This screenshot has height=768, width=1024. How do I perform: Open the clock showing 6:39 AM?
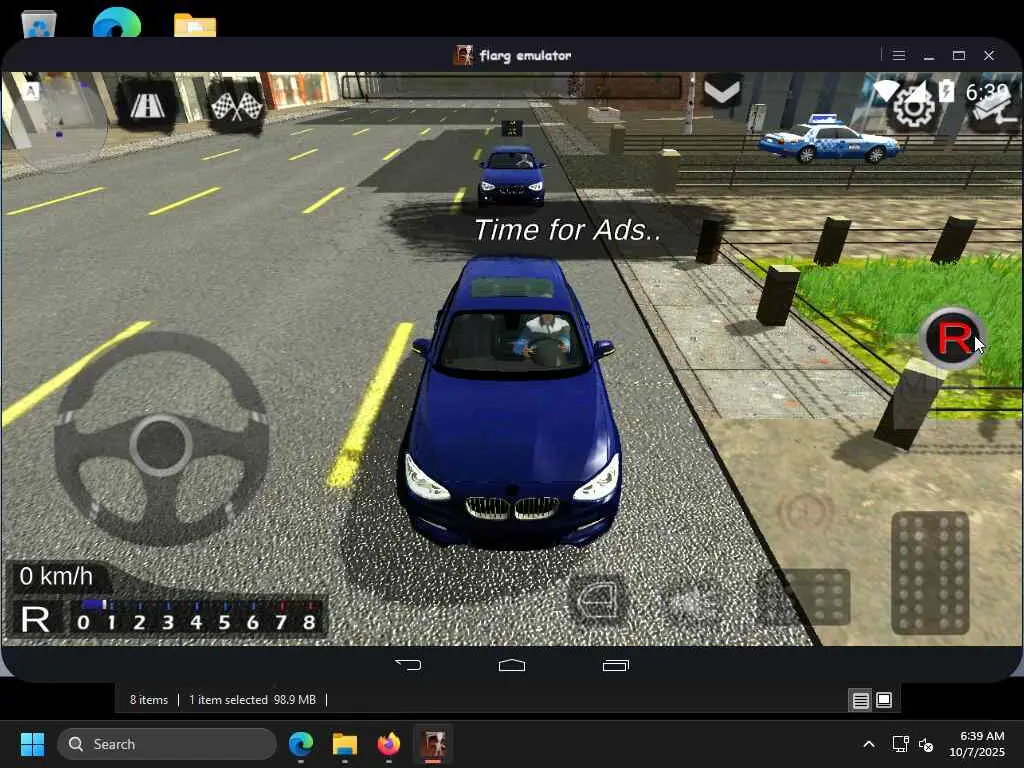[977, 744]
